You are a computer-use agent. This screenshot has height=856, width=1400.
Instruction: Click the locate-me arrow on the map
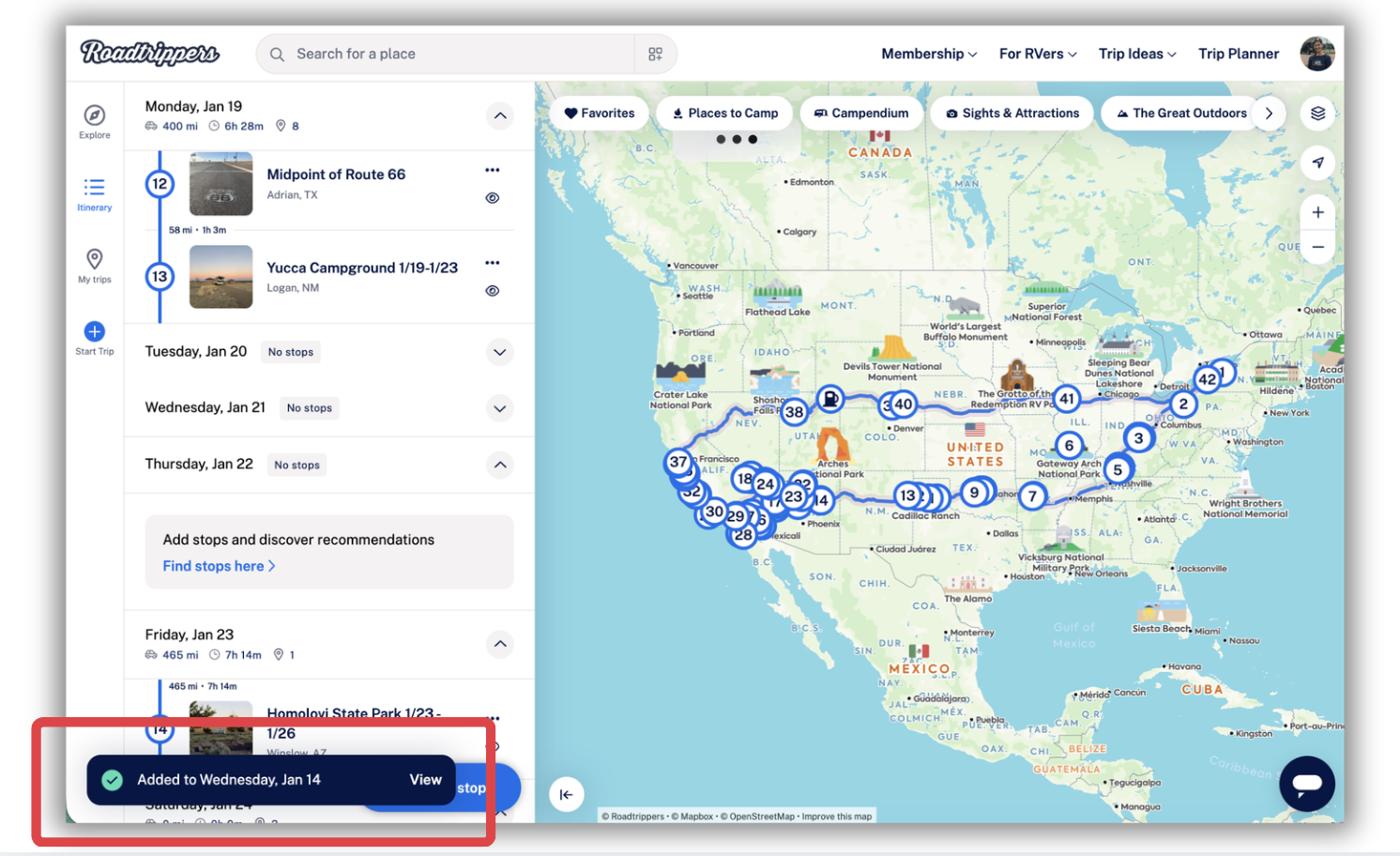1318,162
